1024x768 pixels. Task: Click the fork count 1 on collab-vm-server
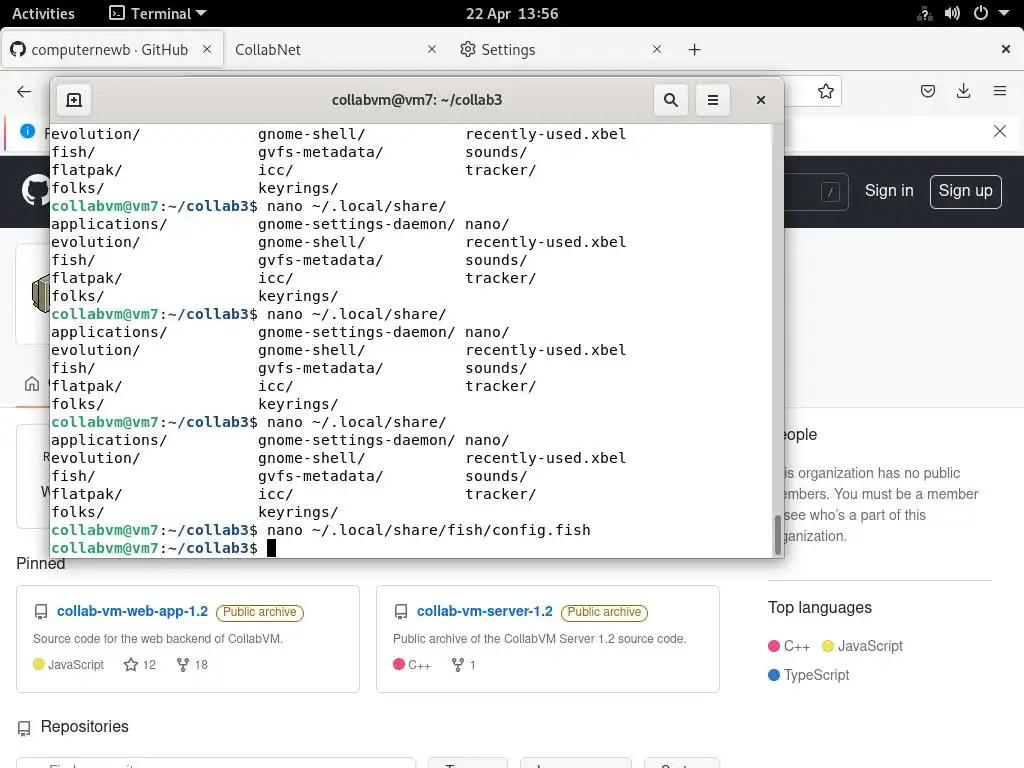[x=464, y=665]
